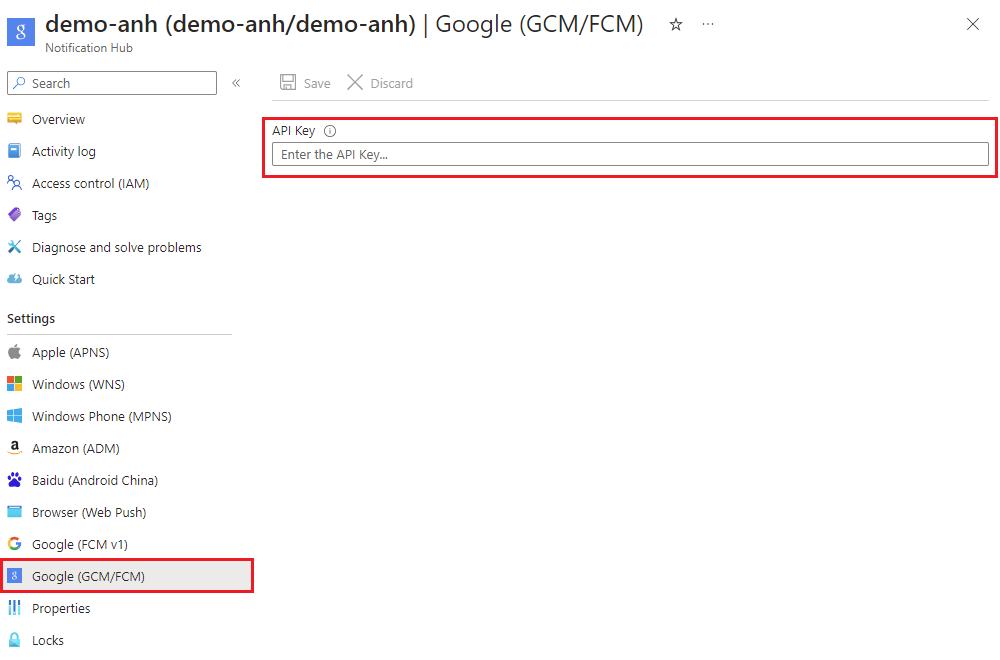1000x660 pixels.
Task: Open the Locks settings icon
Action: [x=14, y=640]
